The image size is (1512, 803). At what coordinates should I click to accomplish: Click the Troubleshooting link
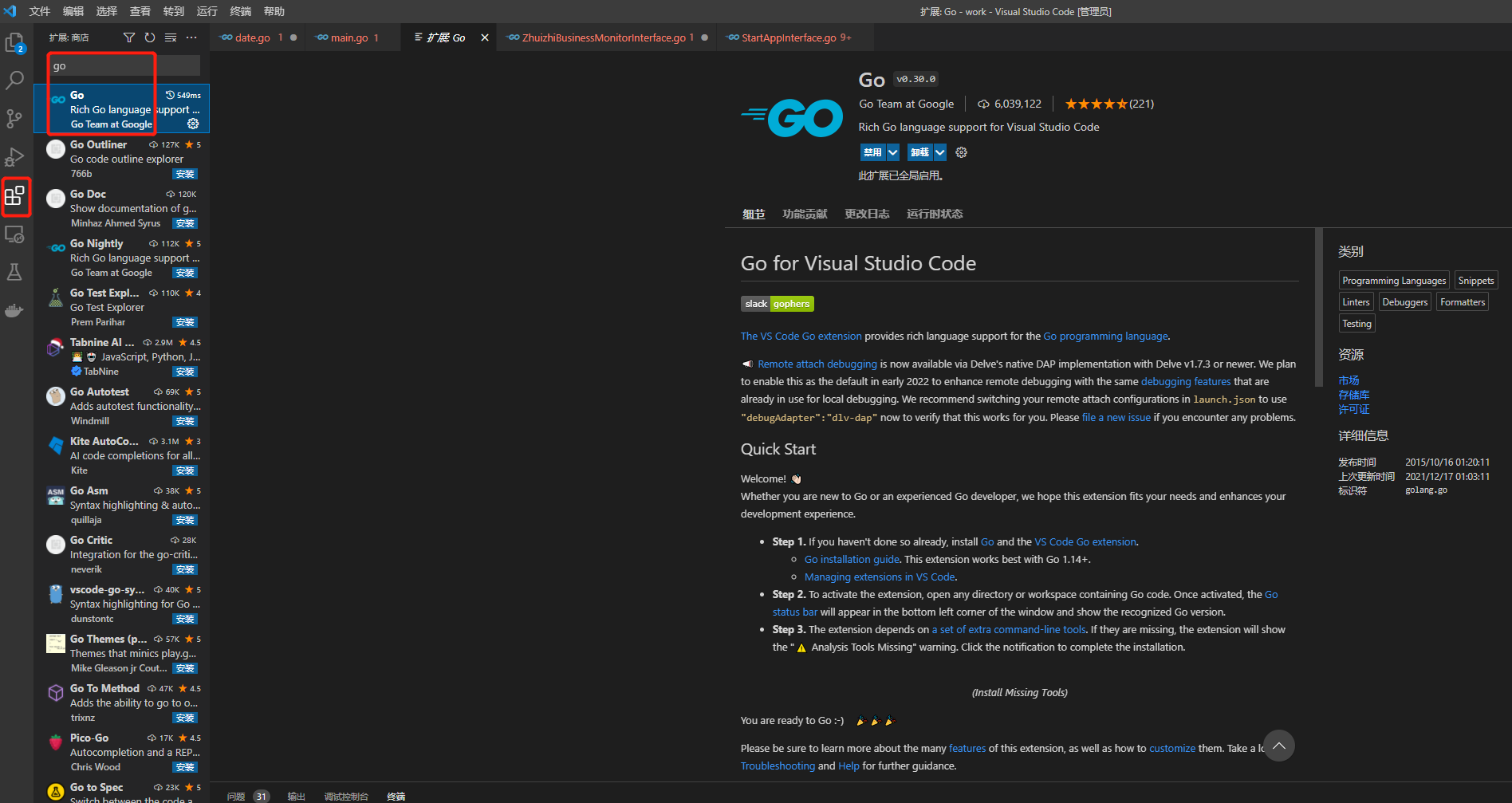pyautogui.click(x=778, y=766)
